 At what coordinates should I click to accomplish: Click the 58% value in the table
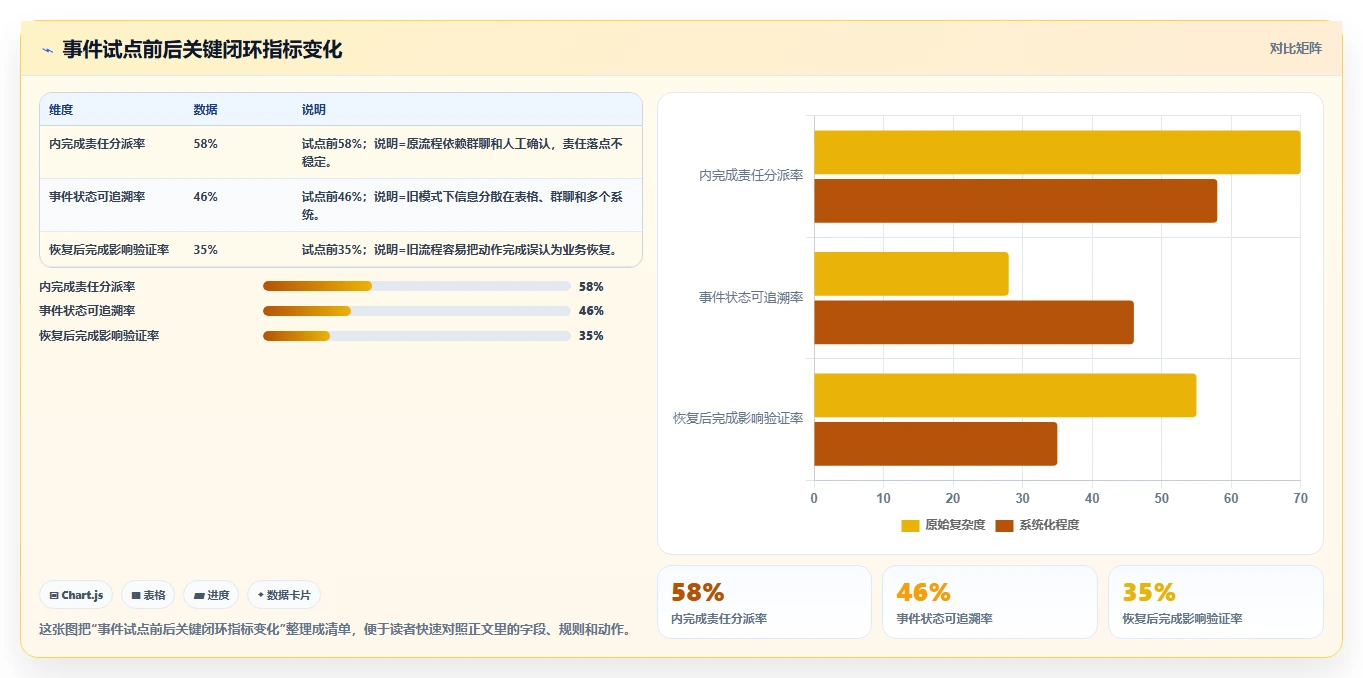(x=205, y=144)
